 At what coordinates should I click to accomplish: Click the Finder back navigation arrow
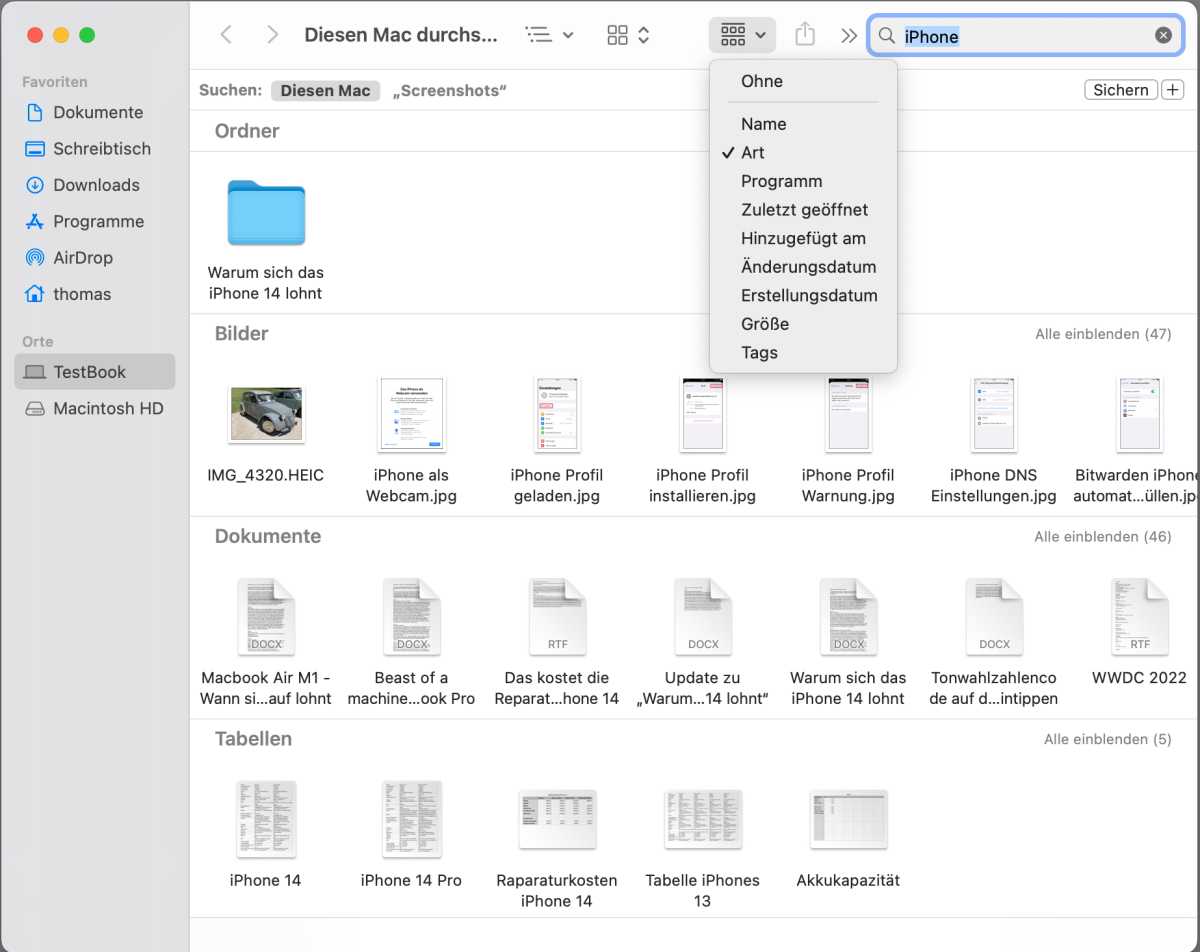(x=226, y=35)
